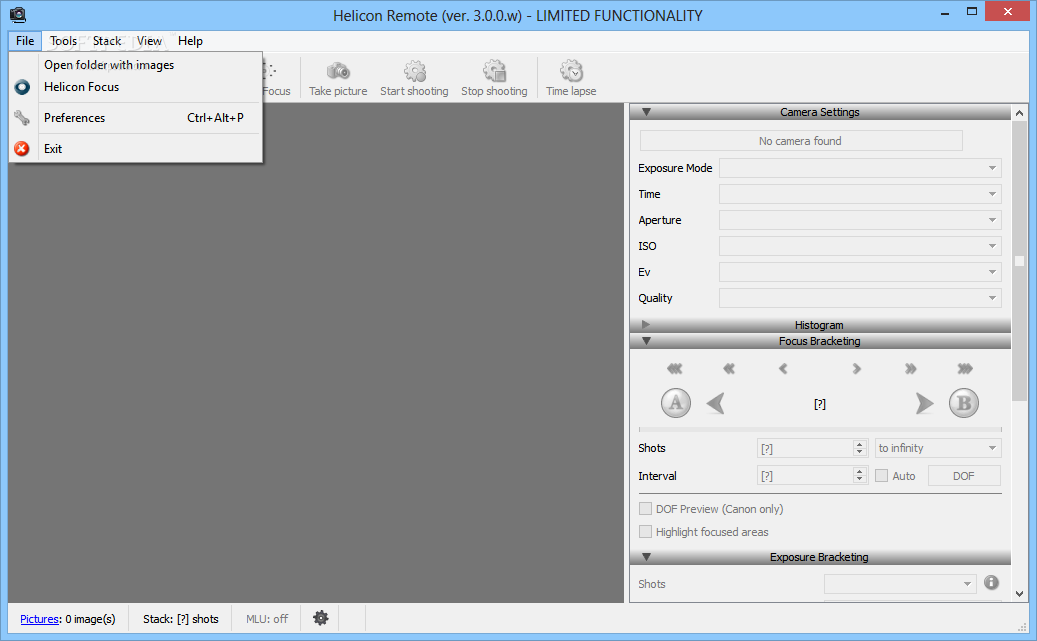1037x641 pixels.
Task: Choose Exit from File menu
Action: point(136,148)
